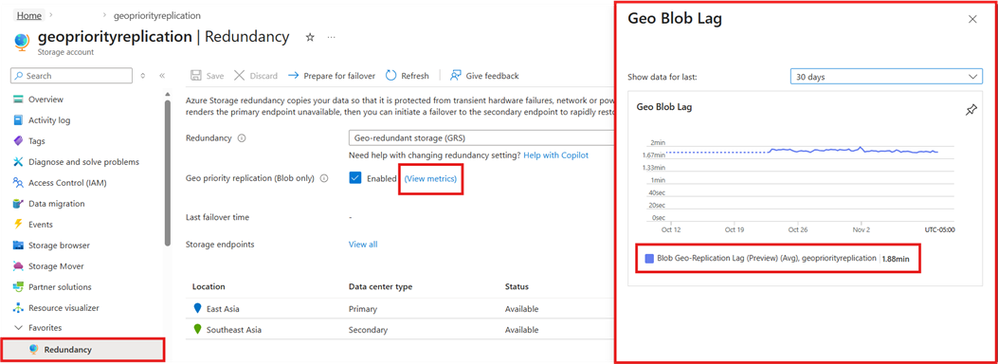Click the Data center type column header
The height and width of the screenshot is (364, 998).
pyautogui.click(x=381, y=287)
